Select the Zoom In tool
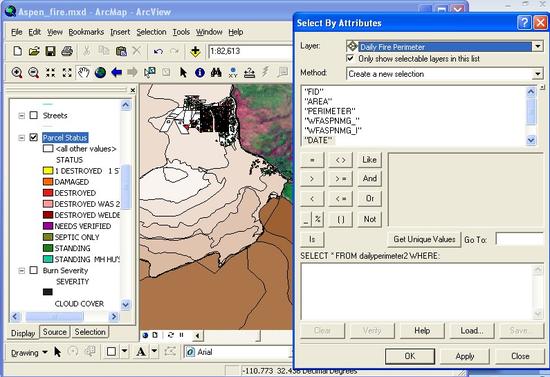This screenshot has height=377, width=550. pos(16,73)
